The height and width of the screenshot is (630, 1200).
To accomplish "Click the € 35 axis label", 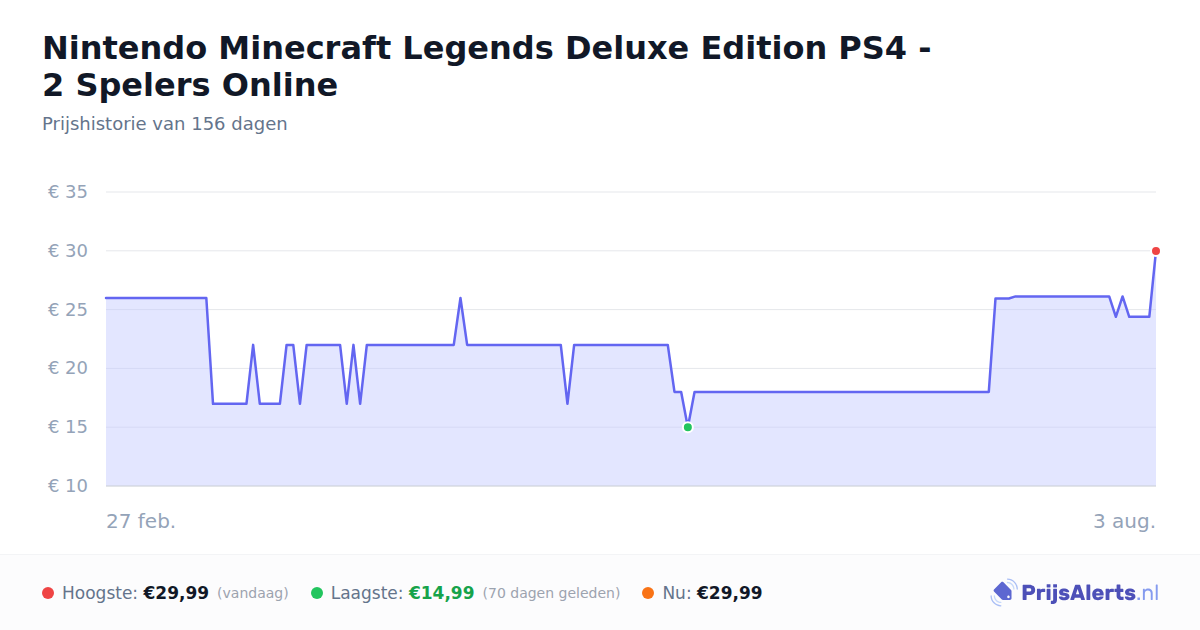I will click(68, 192).
